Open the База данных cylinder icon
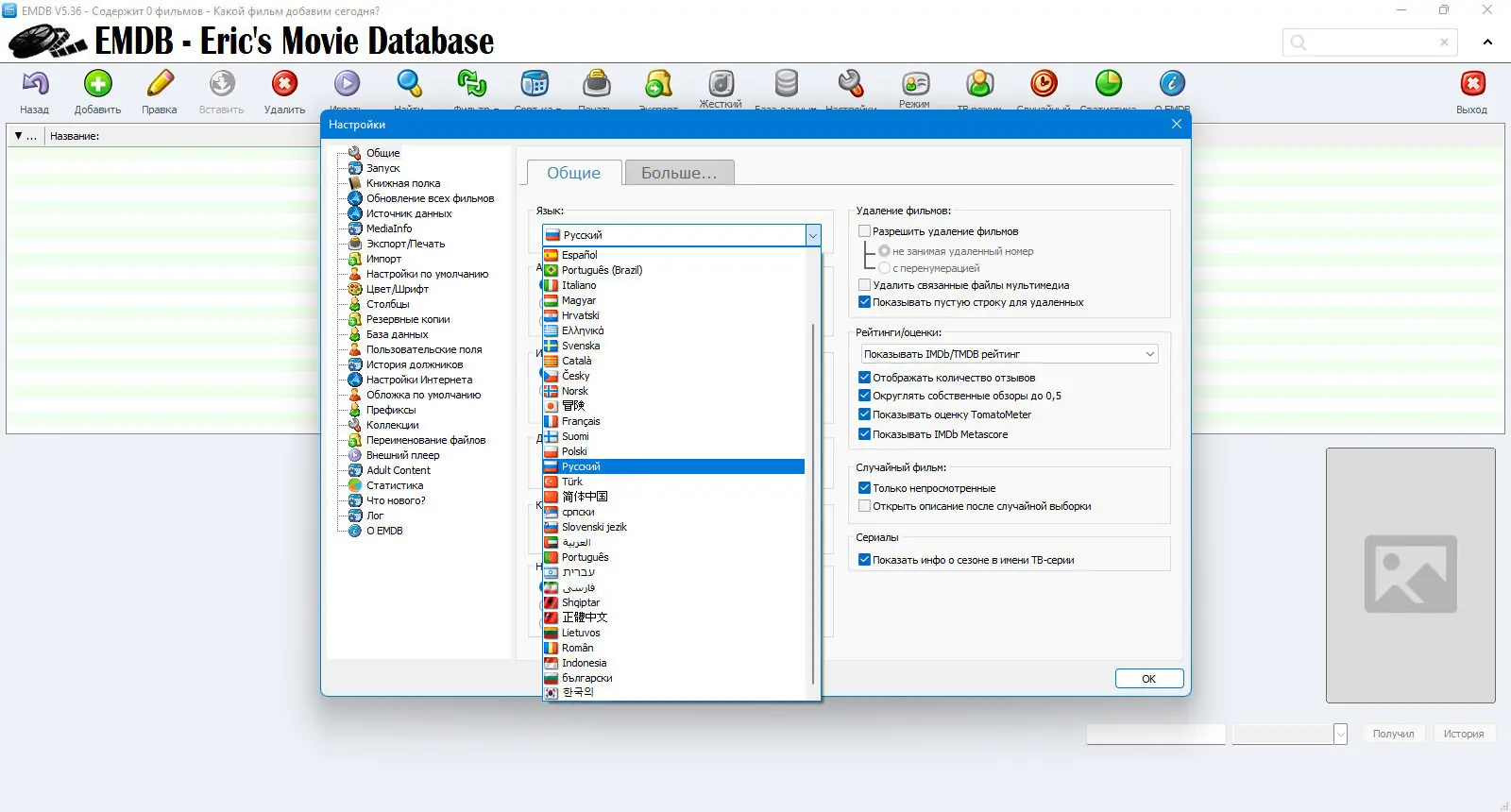Screen dimensions: 1511x812 (786, 84)
